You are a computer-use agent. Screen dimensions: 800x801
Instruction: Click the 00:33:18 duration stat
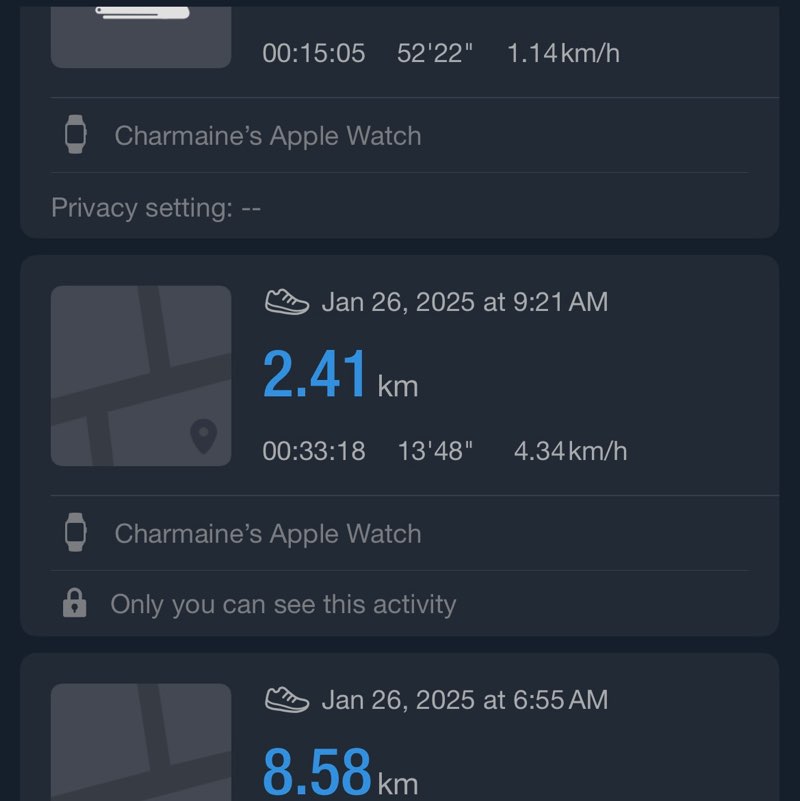(x=314, y=451)
